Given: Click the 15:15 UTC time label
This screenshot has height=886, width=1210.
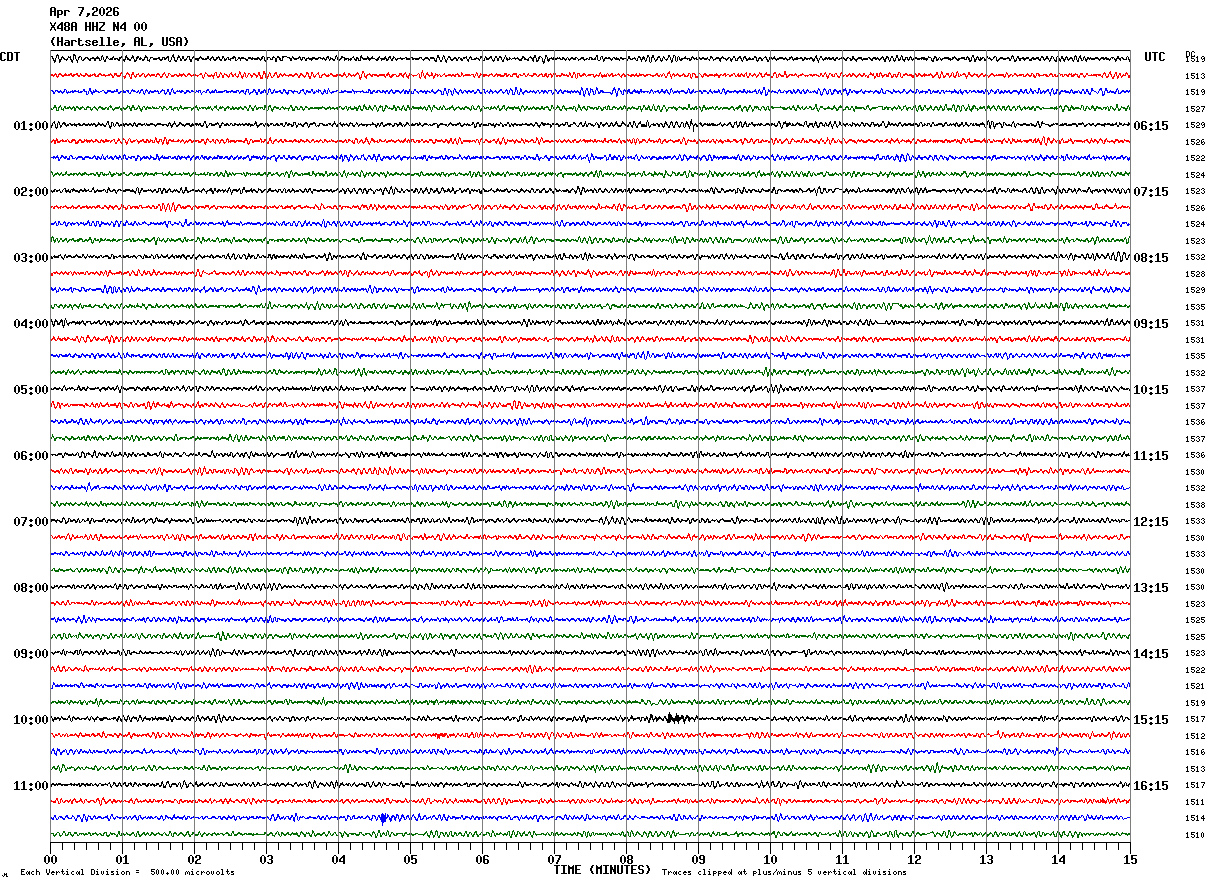Looking at the screenshot, I should (x=1151, y=720).
